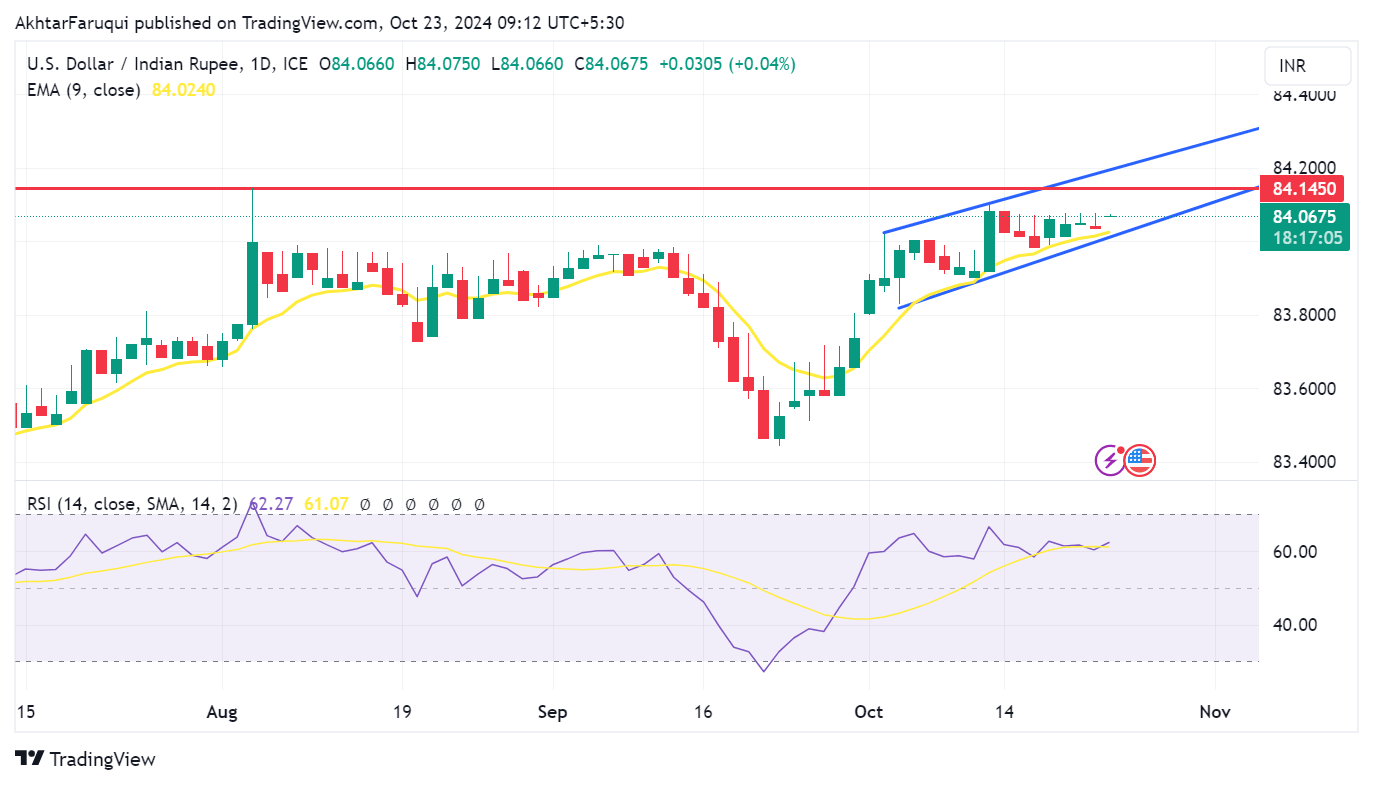Click the red 84.1450 price label
Viewport: 1373px width, 785px height.
tap(1304, 188)
